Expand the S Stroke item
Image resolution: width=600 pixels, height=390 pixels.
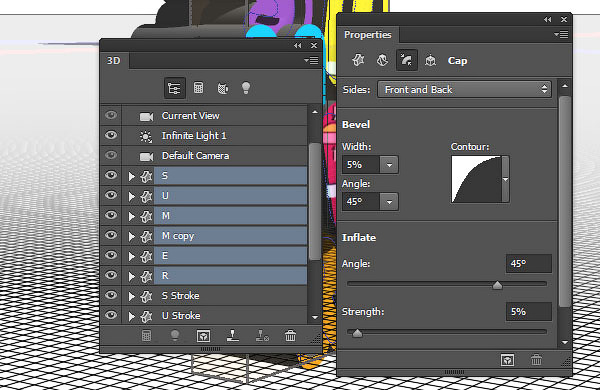click(x=132, y=296)
